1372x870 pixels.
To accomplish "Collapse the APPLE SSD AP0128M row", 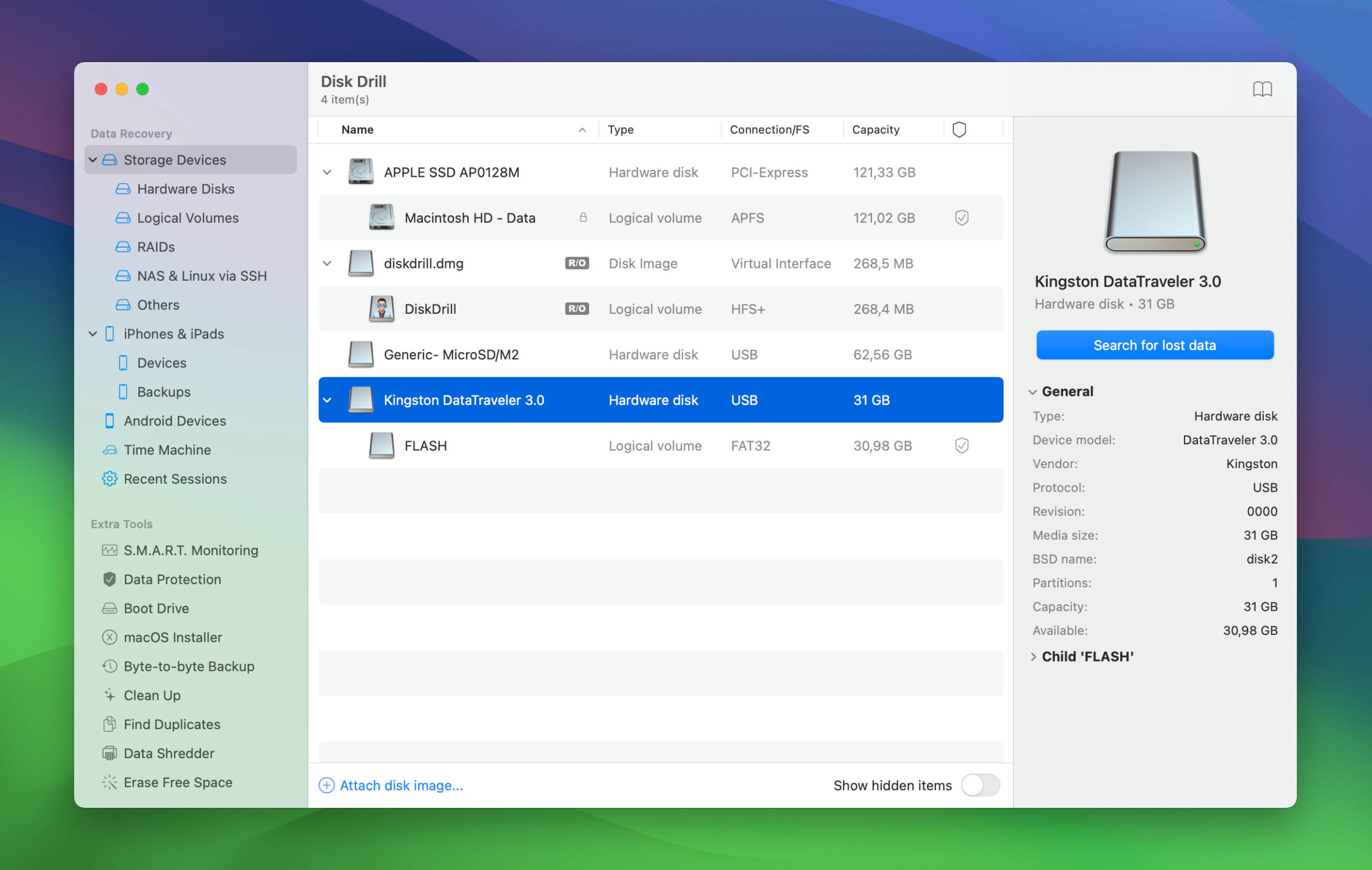I will (x=327, y=172).
